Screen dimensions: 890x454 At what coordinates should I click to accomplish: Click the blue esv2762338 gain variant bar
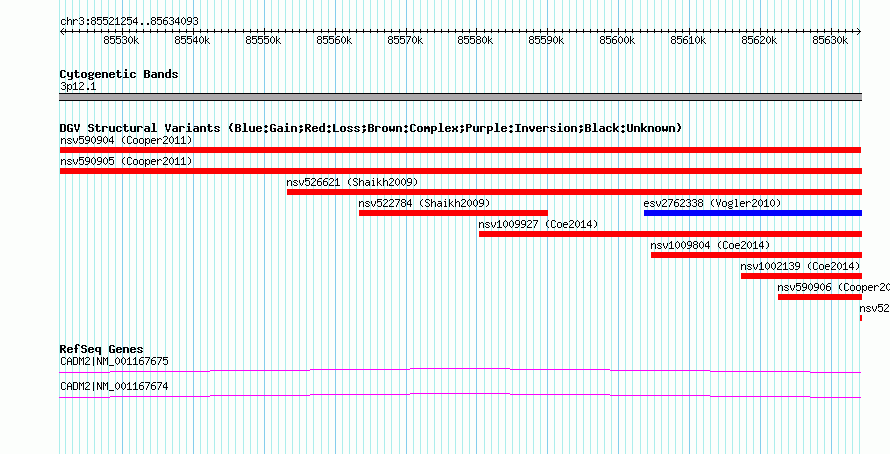pos(753,213)
